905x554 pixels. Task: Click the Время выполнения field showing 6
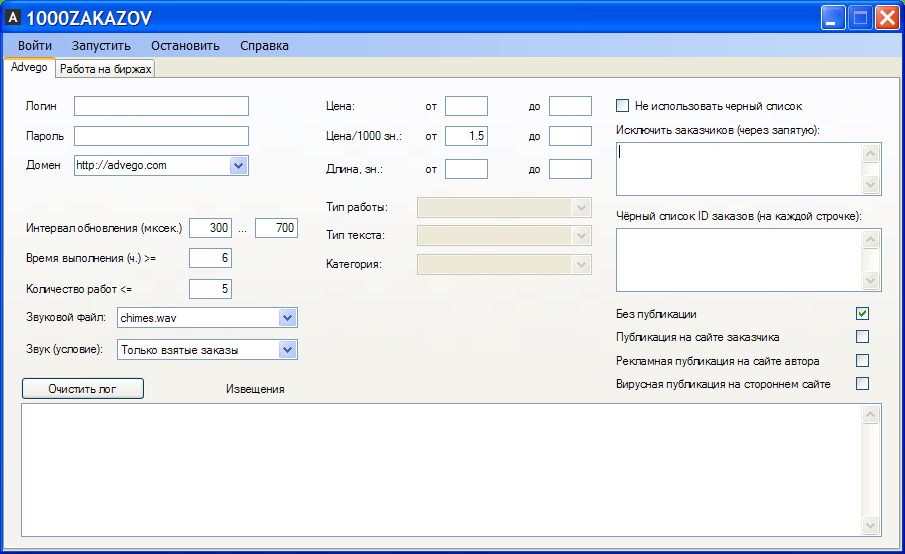click(x=210, y=258)
